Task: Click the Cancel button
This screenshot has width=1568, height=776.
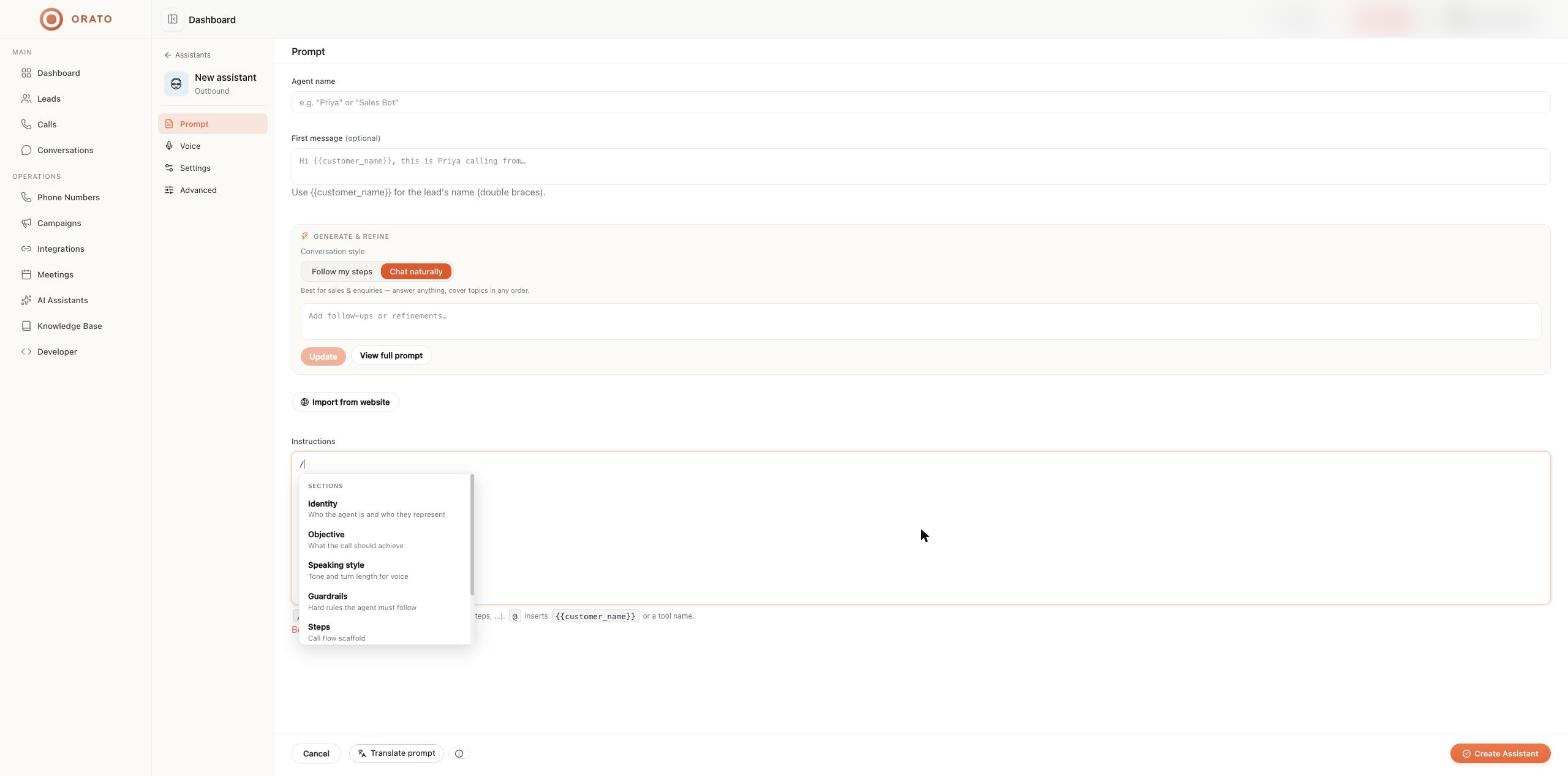Action: (x=316, y=754)
